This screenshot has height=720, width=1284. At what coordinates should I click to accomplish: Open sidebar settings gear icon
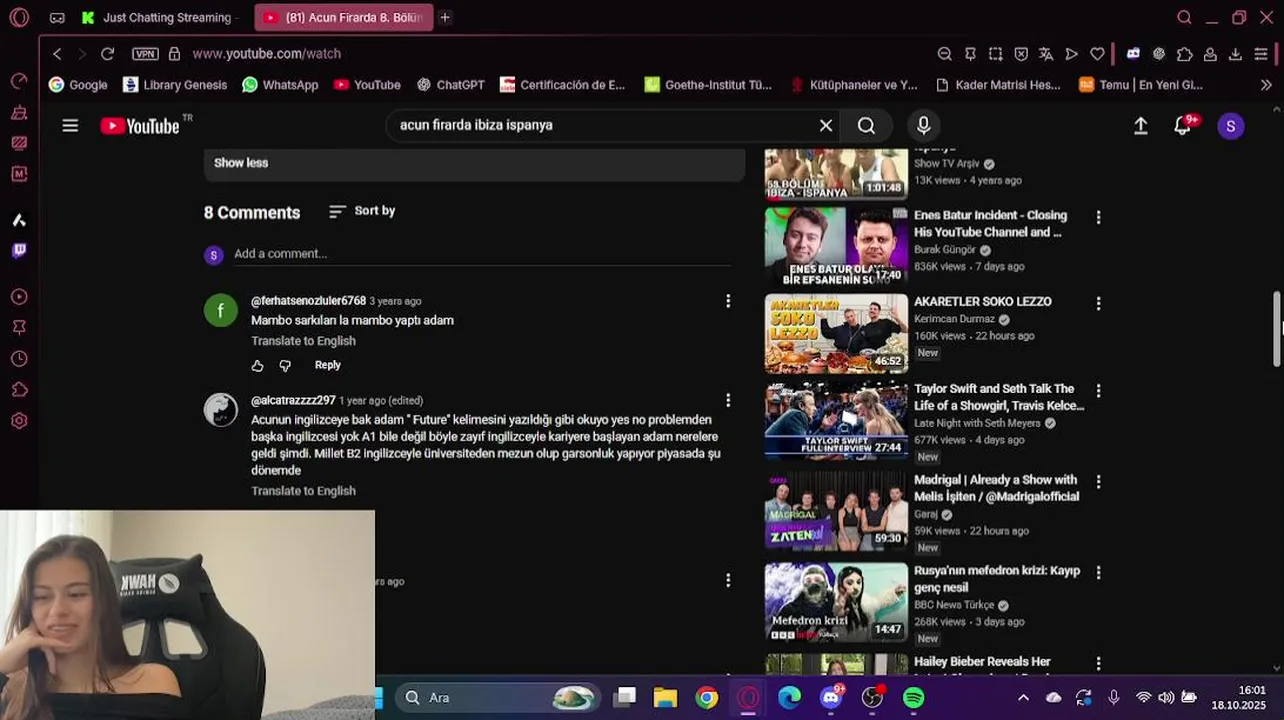point(19,421)
